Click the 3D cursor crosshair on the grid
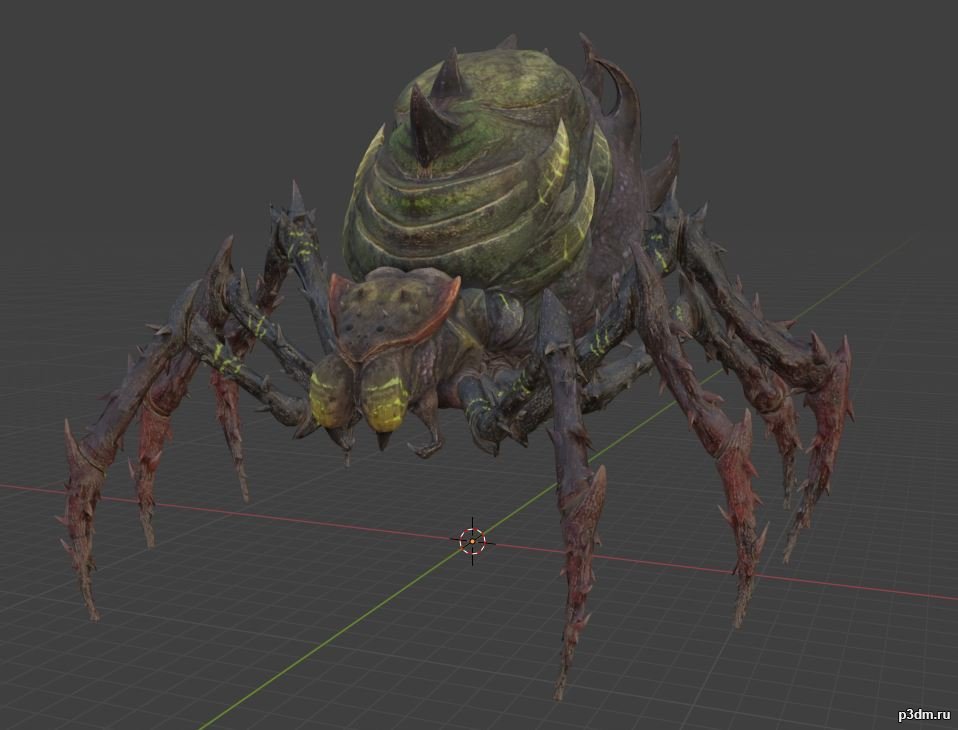The height and width of the screenshot is (730, 958). [x=472, y=541]
